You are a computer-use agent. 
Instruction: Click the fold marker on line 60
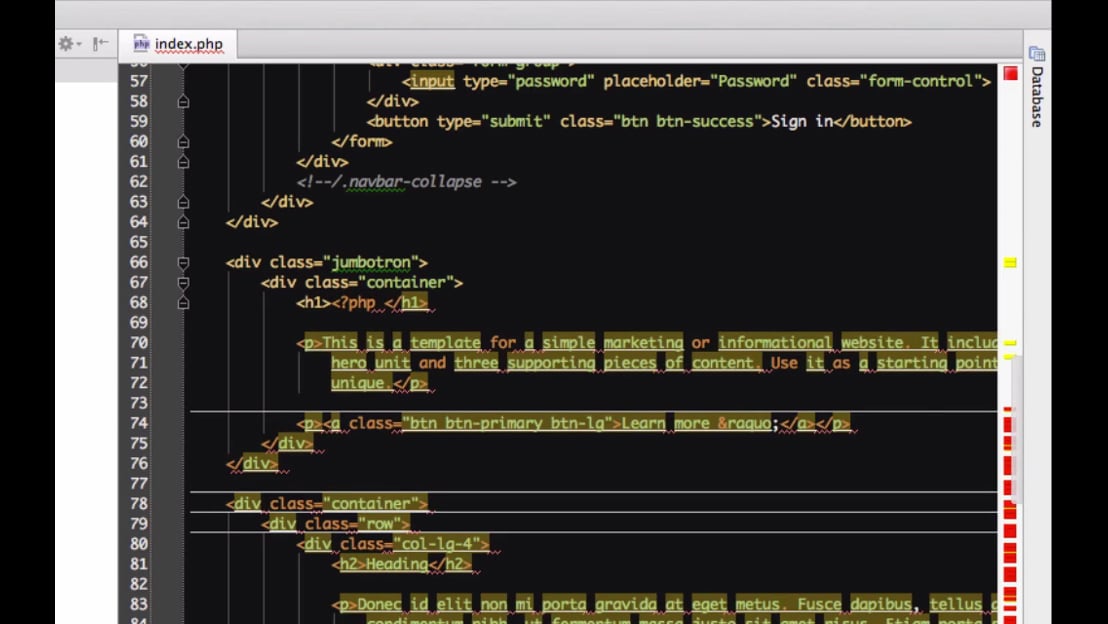click(183, 142)
